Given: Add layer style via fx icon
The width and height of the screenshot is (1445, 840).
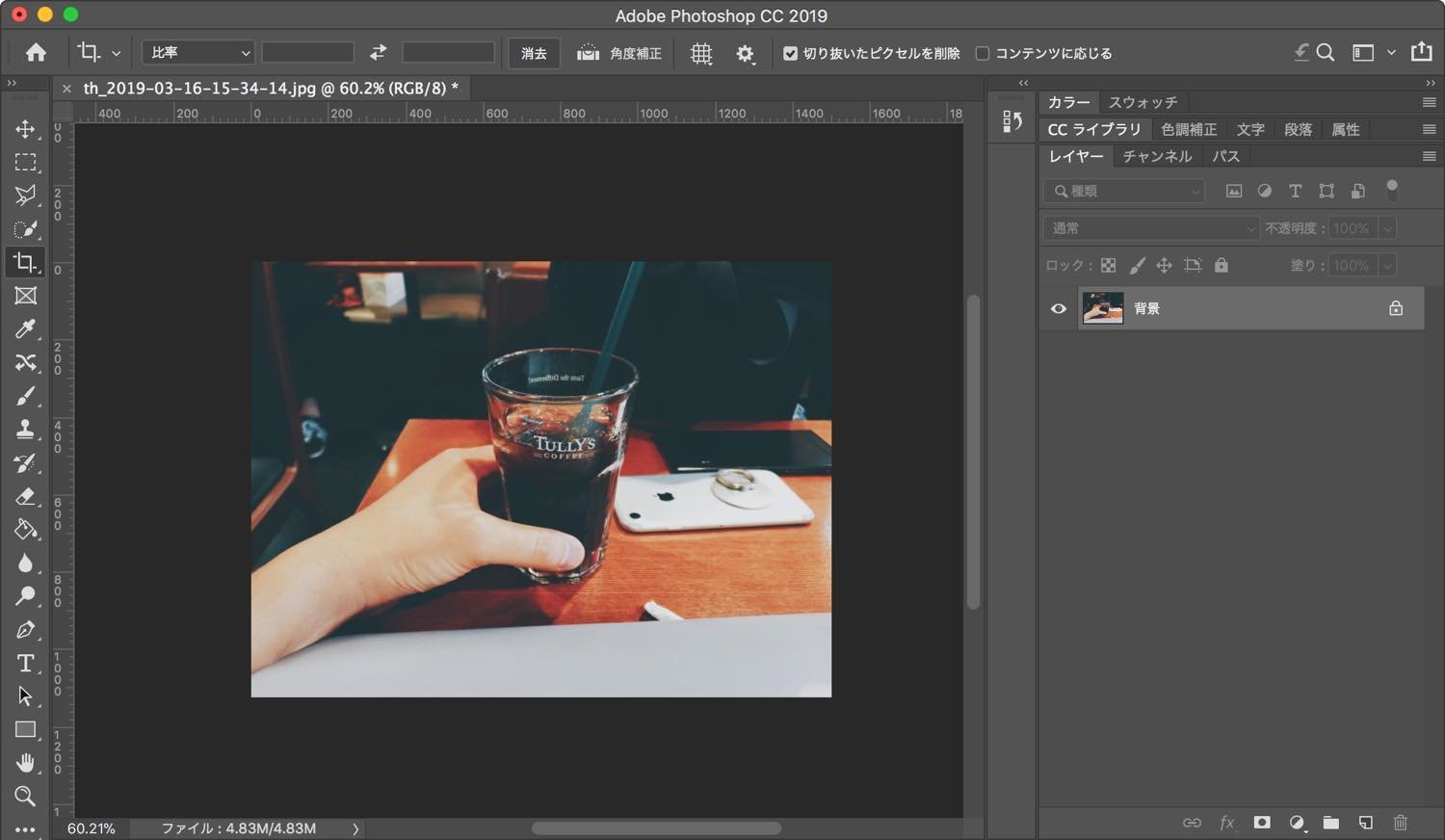Looking at the screenshot, I should coord(1227,823).
